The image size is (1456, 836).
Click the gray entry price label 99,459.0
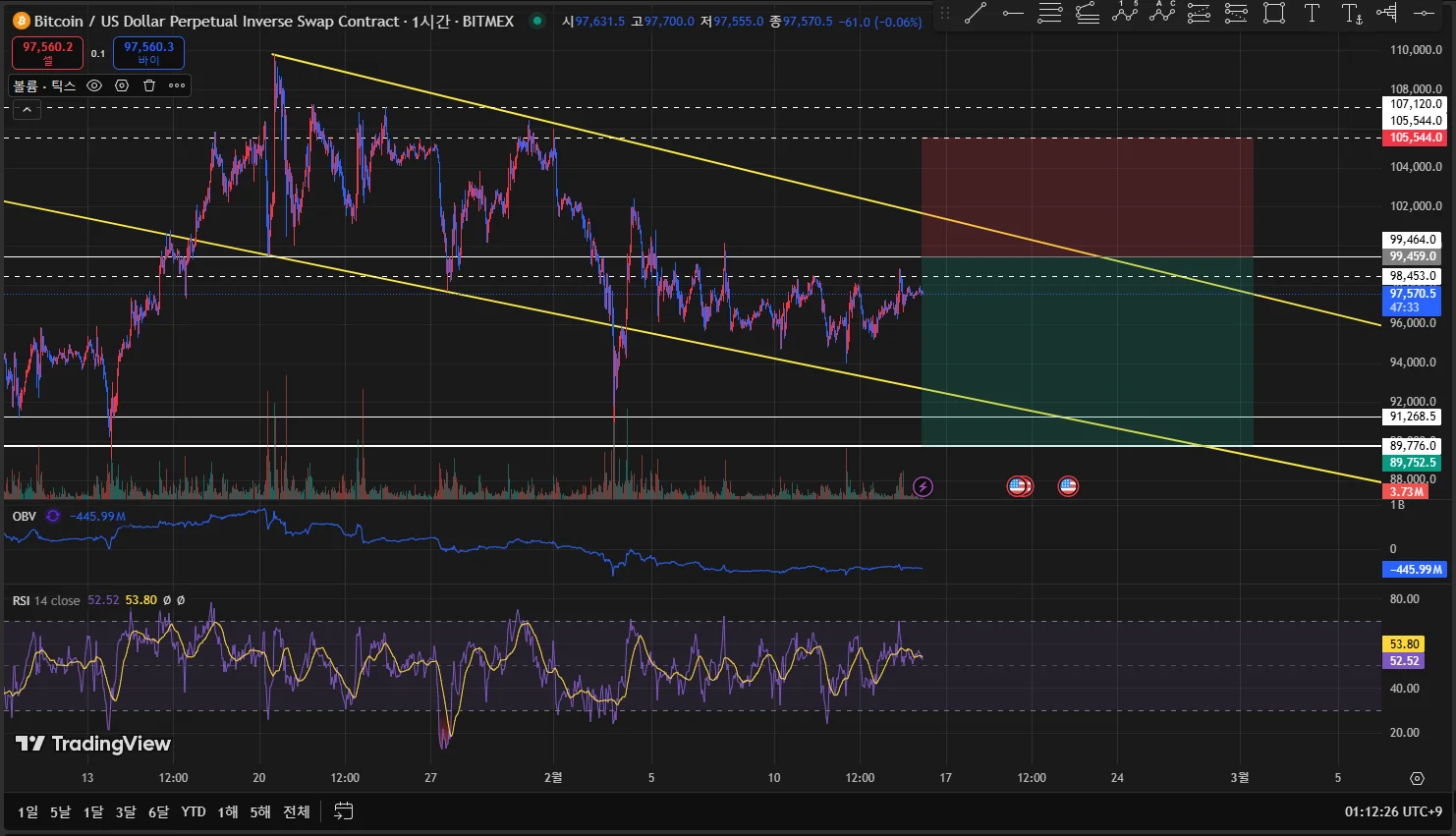1413,256
